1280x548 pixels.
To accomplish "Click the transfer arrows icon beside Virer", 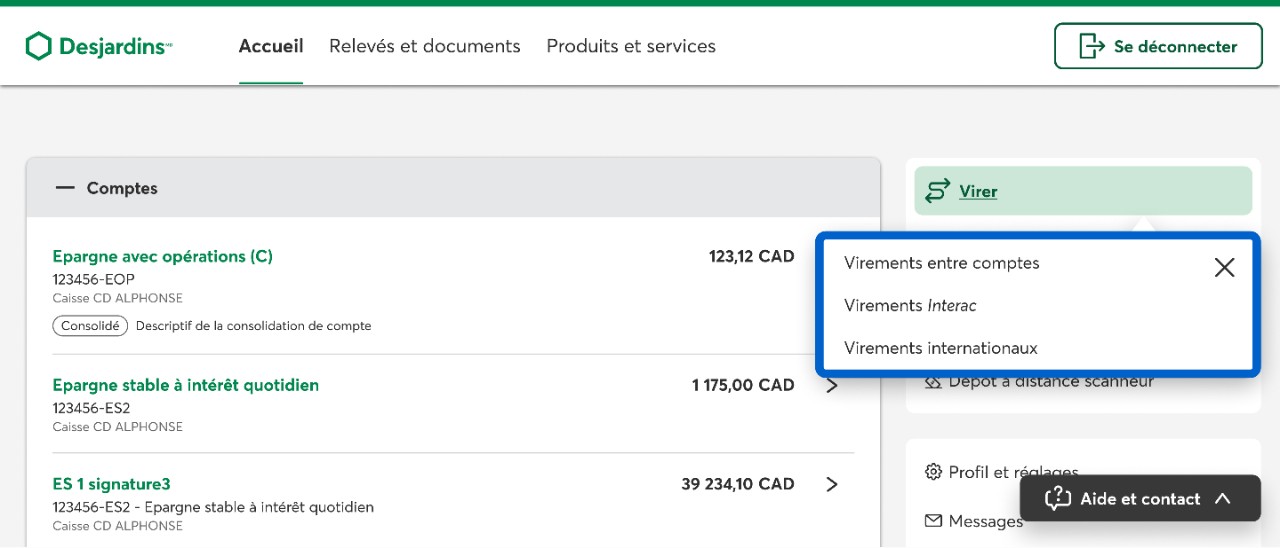I will (x=937, y=191).
